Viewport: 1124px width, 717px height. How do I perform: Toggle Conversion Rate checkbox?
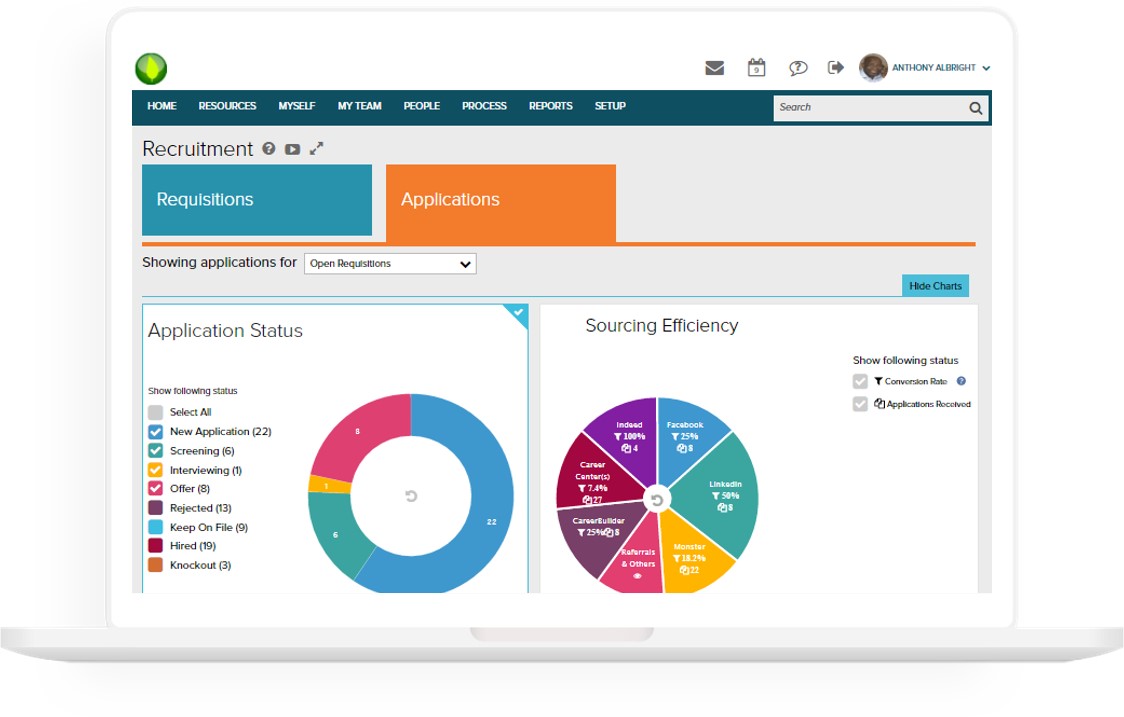click(860, 381)
